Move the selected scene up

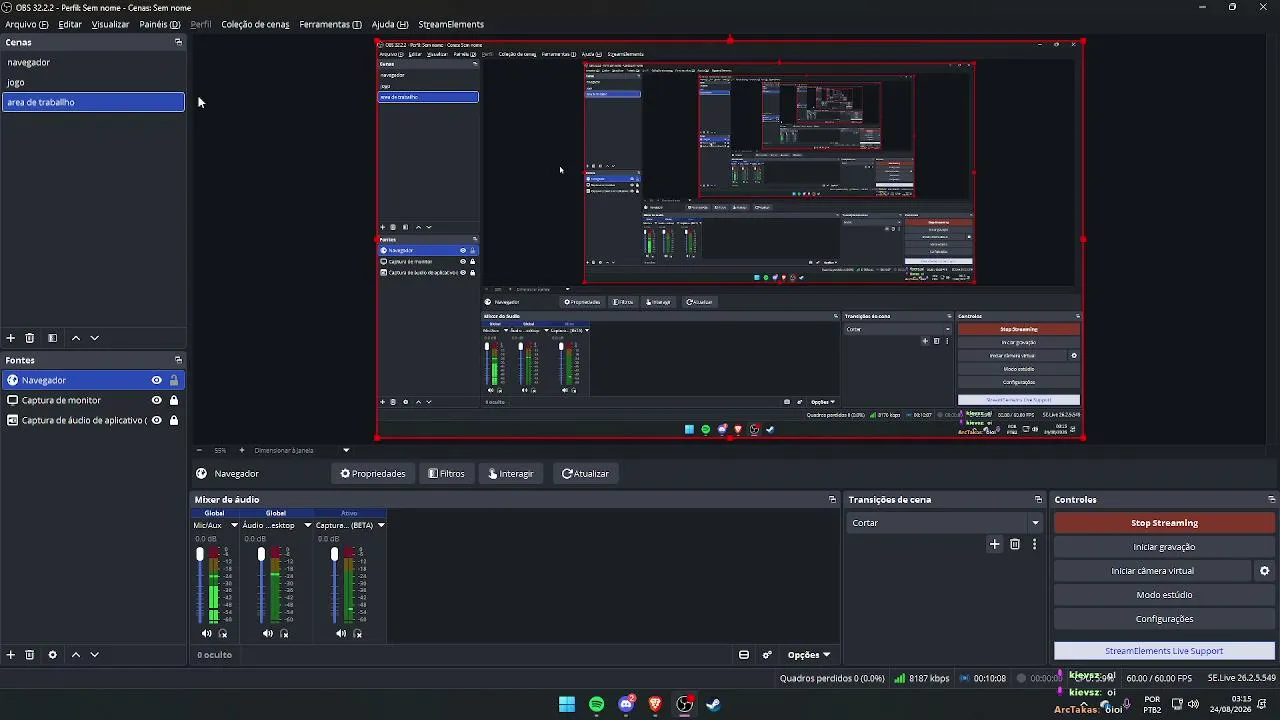pos(76,338)
